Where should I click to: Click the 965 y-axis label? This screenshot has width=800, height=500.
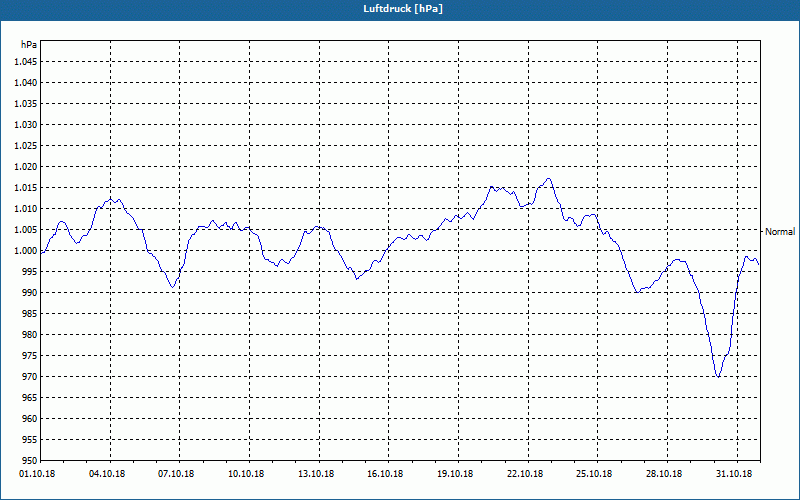(31, 398)
